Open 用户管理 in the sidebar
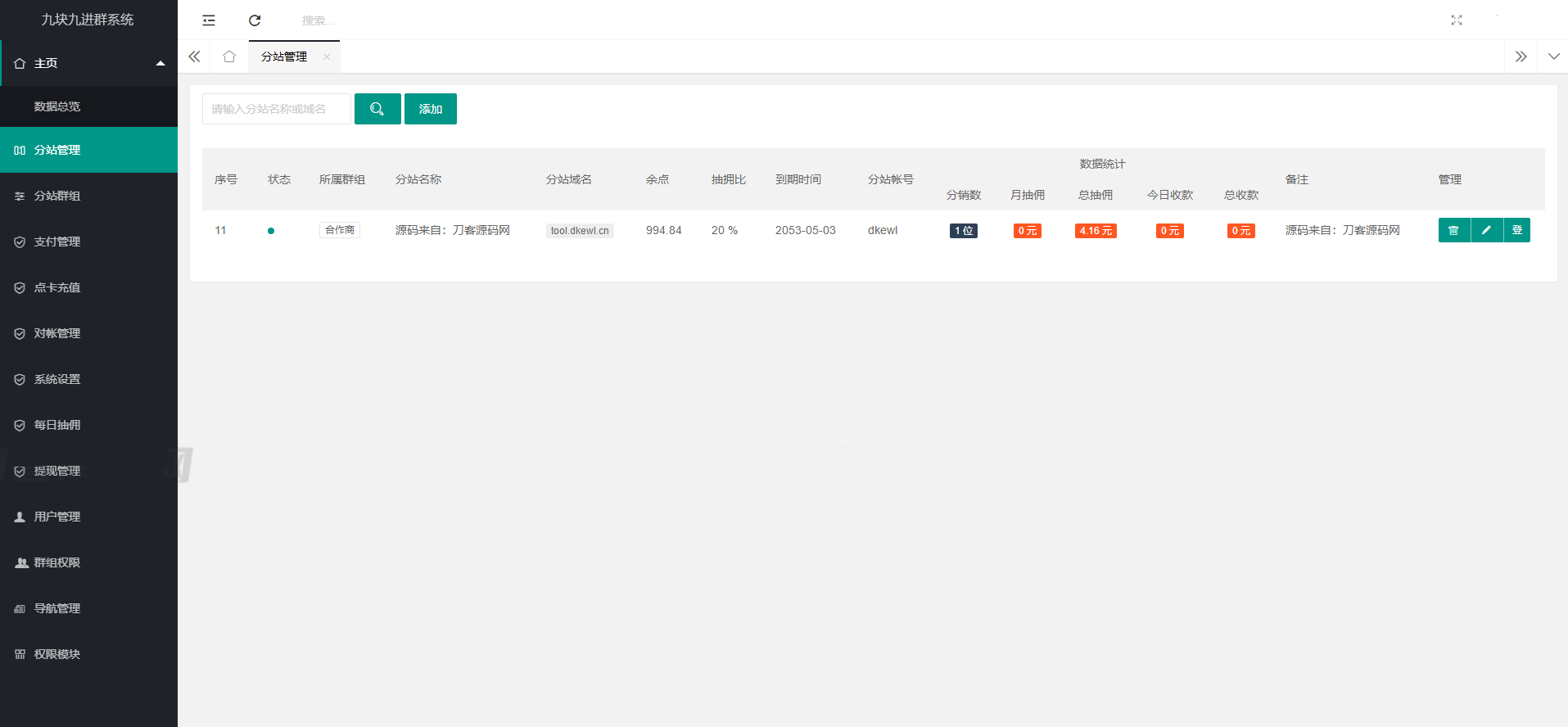 tap(57, 517)
